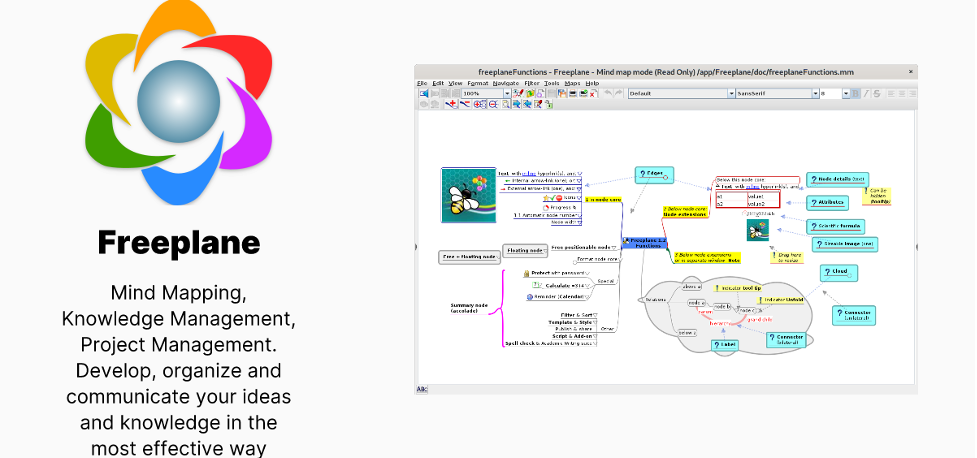Click the blue speaker icon at toolbar start
The width and height of the screenshot is (977, 458).
pos(423,93)
